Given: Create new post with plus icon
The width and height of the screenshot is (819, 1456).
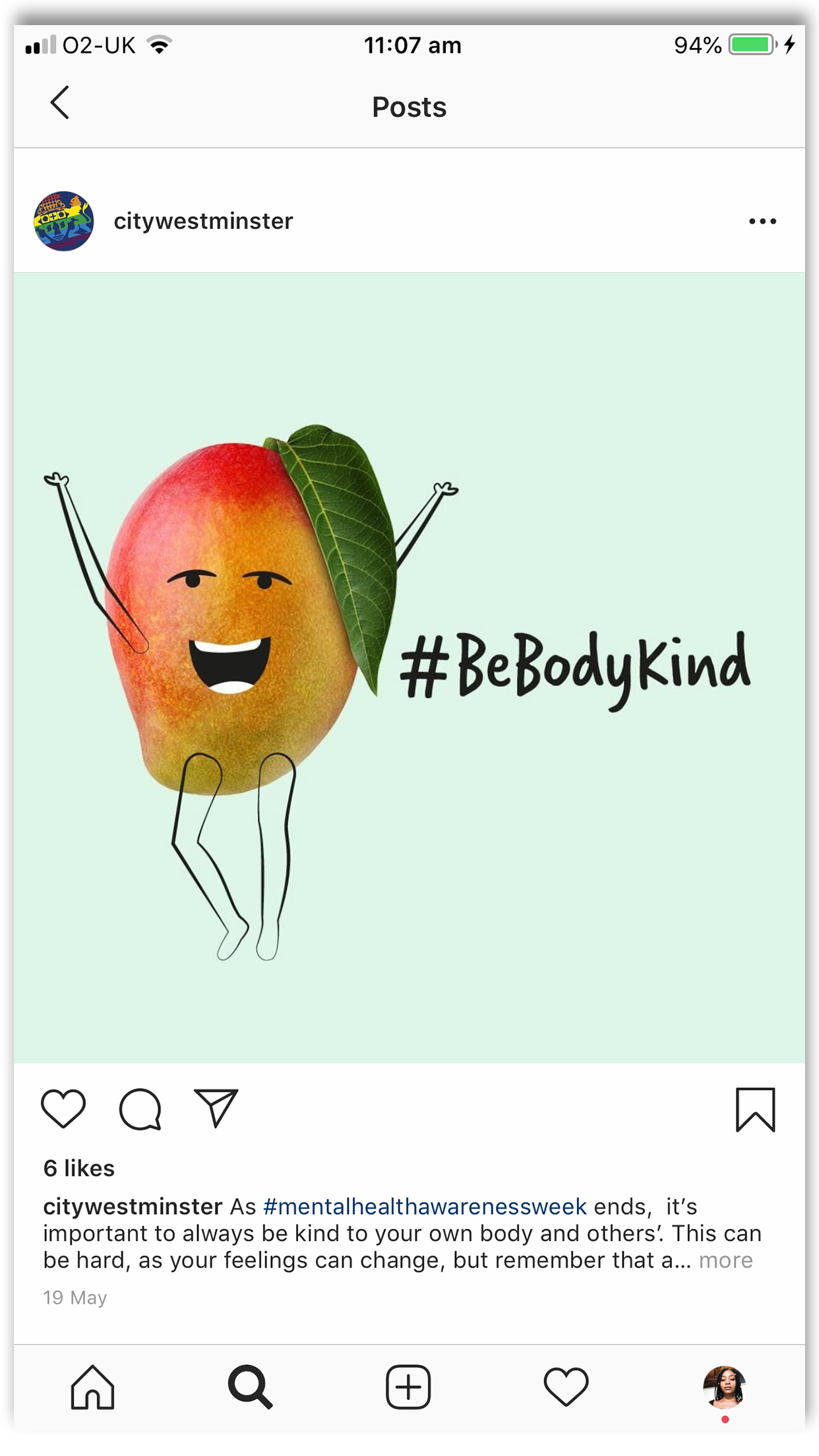Looking at the screenshot, I should pyautogui.click(x=408, y=1387).
